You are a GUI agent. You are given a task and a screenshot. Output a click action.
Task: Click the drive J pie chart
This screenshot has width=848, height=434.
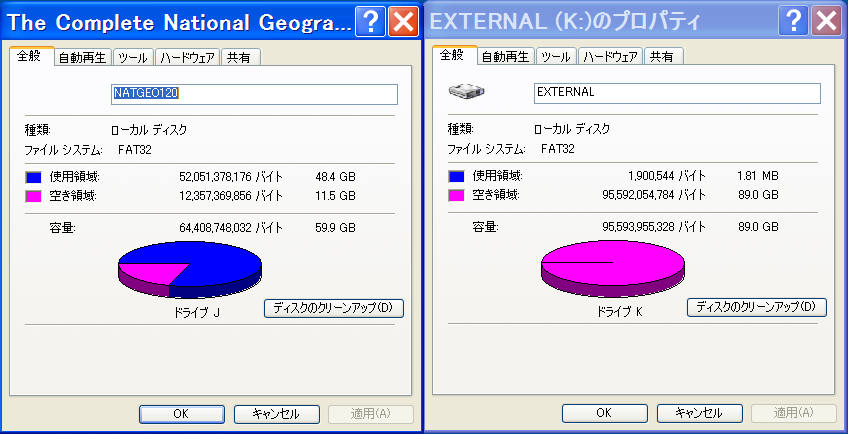tap(190, 267)
